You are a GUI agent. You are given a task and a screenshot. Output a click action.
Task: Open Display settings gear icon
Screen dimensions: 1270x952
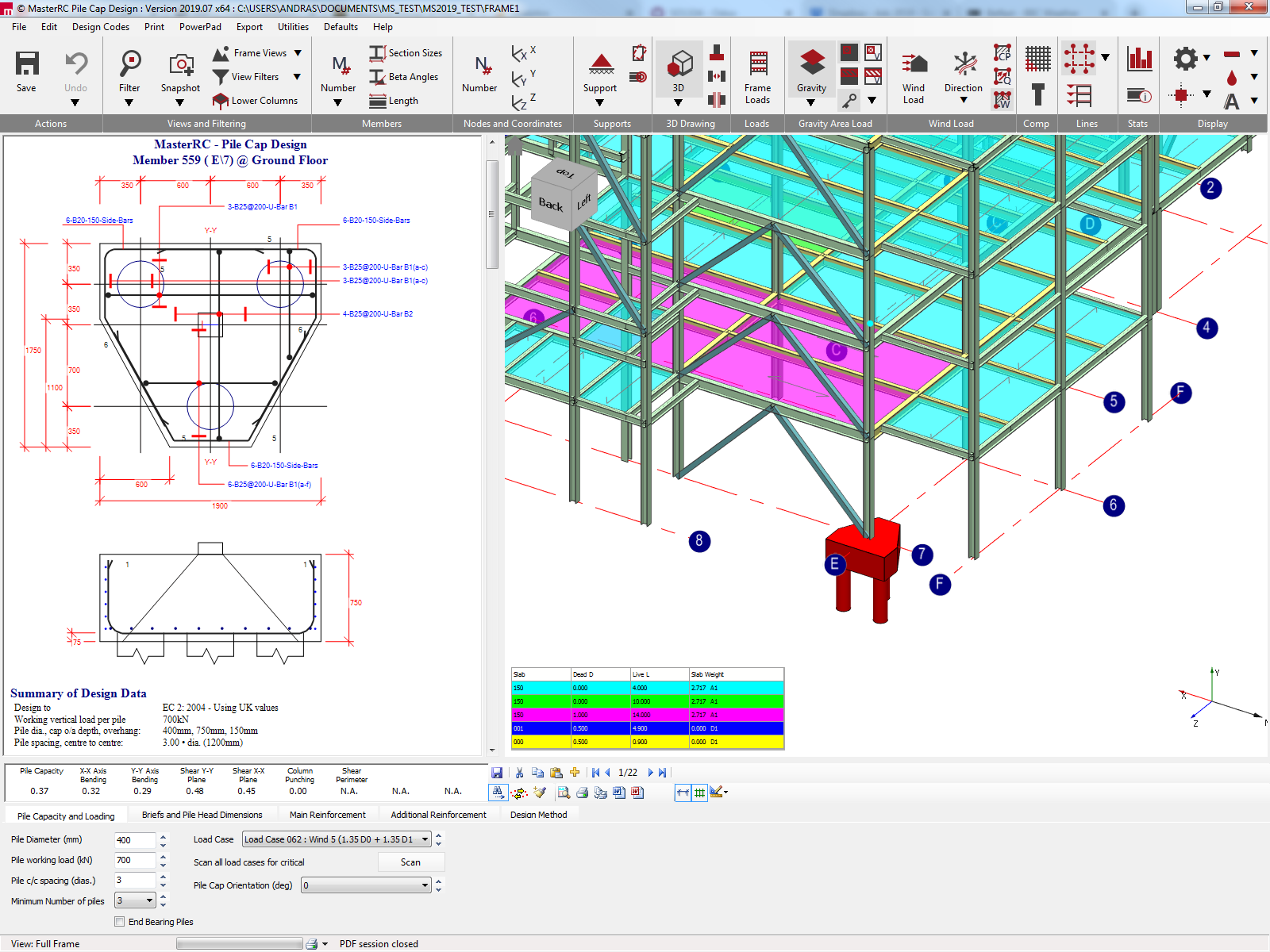click(x=1185, y=58)
